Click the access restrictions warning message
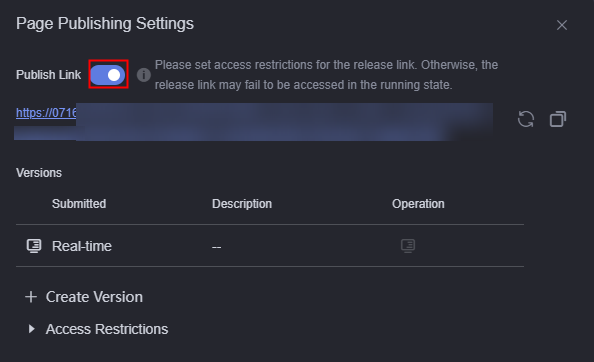 (326, 75)
